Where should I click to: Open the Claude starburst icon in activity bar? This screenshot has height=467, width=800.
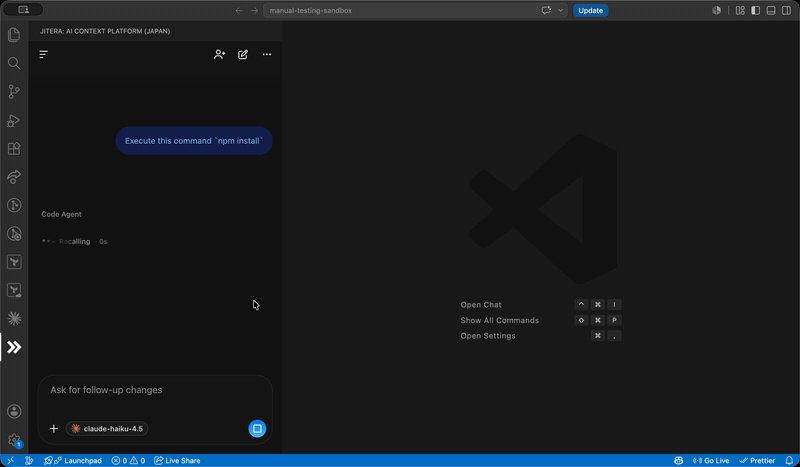click(14, 318)
